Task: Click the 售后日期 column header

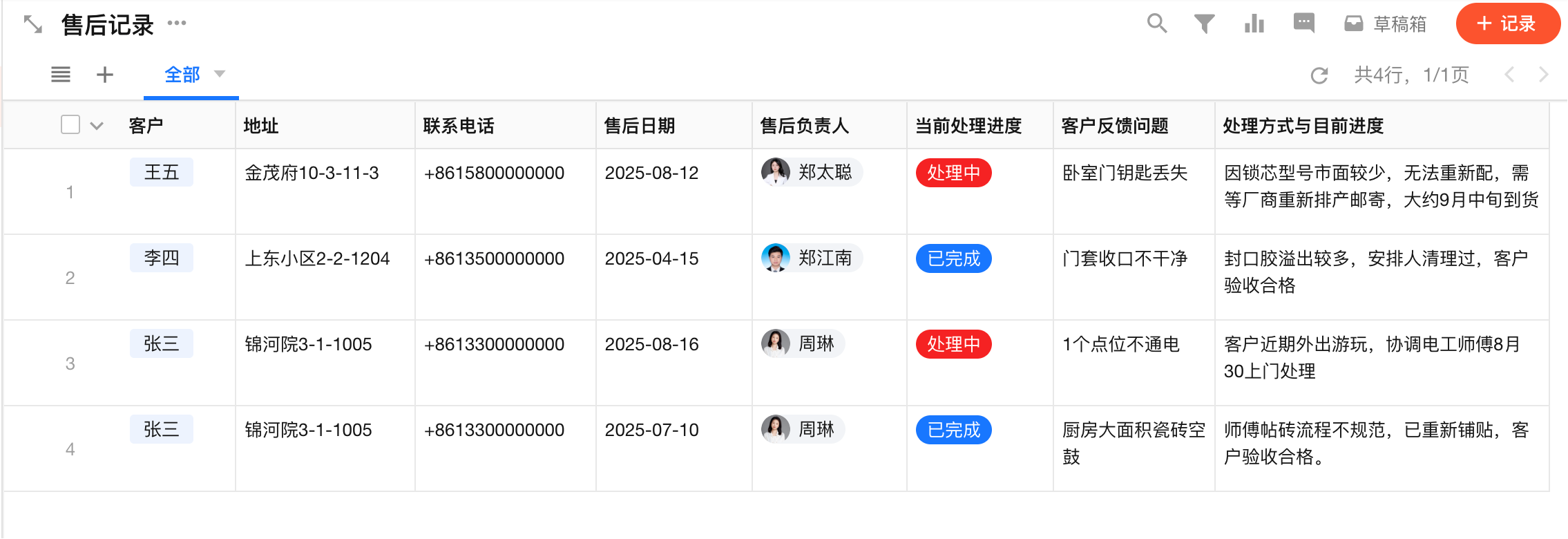Action: point(639,126)
